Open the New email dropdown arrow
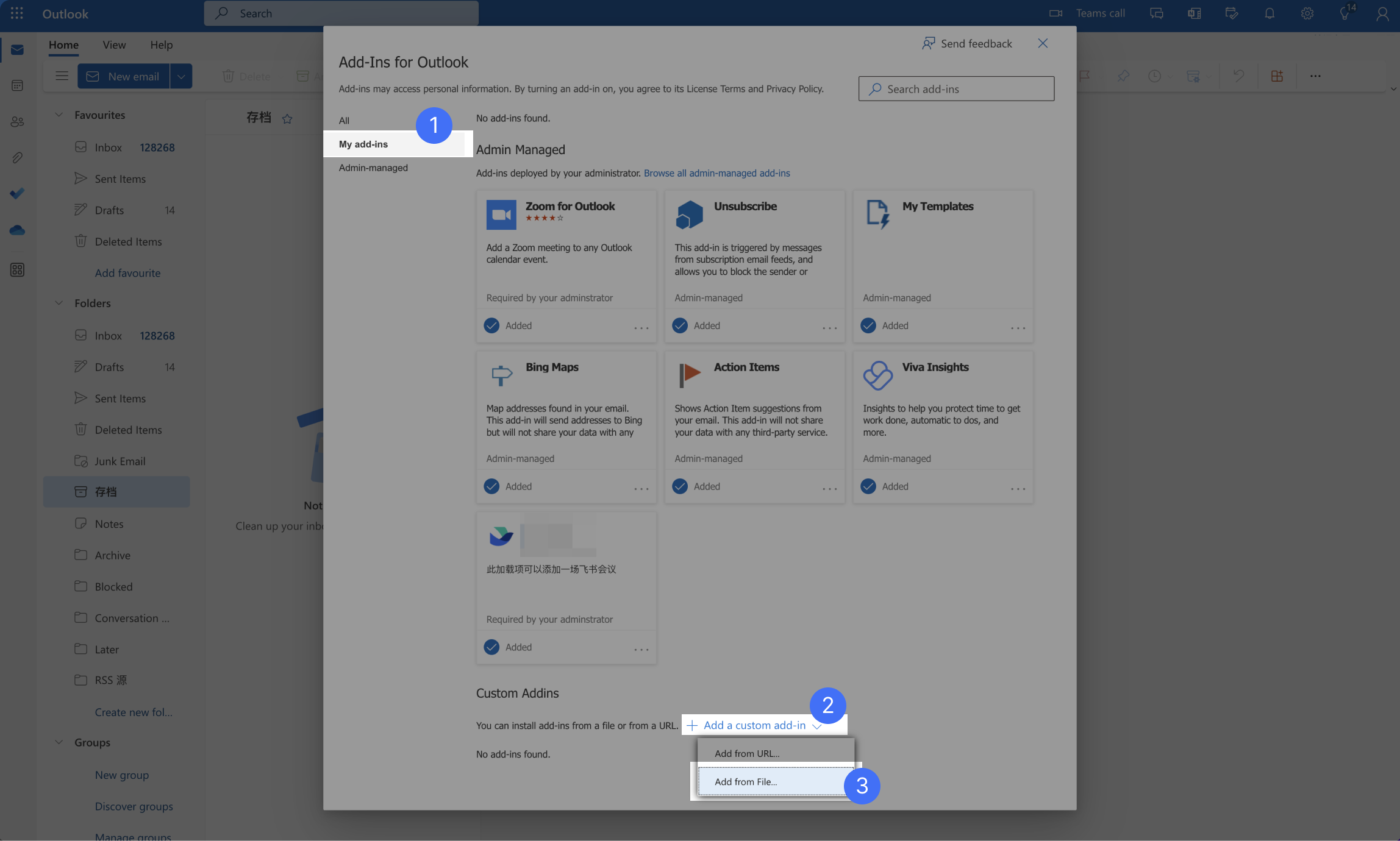This screenshot has height=841, width=1400. click(x=181, y=77)
